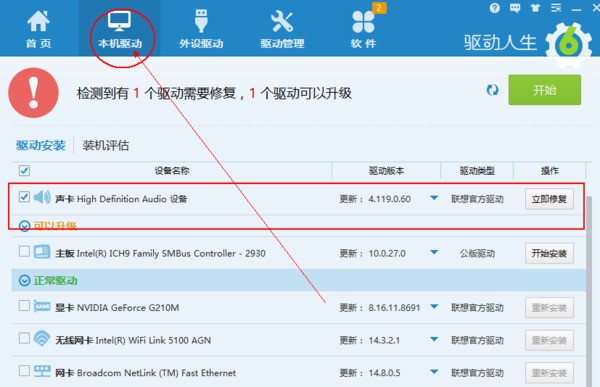Click the motherboard device icon

pos(42,252)
